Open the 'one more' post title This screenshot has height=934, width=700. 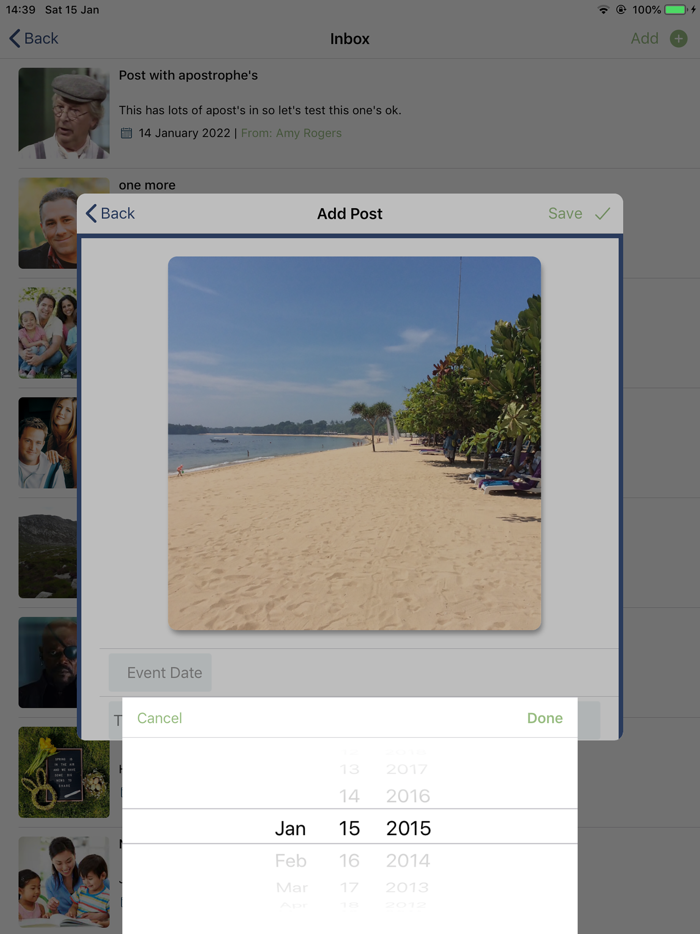point(147,185)
